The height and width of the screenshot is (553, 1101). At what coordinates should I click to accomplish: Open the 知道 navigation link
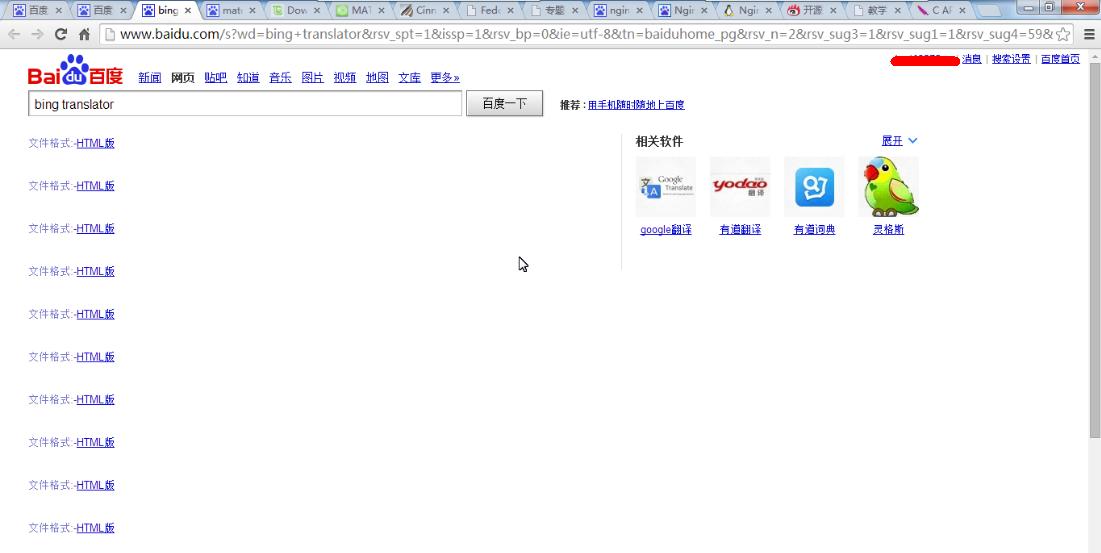tap(248, 78)
